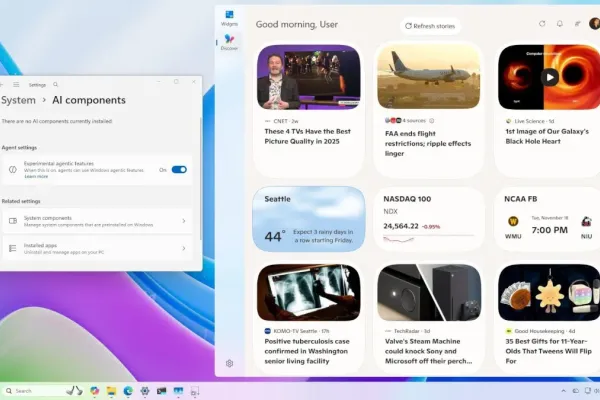Open notifications bell in widgets header
600x400 pixels.
[x=559, y=24]
